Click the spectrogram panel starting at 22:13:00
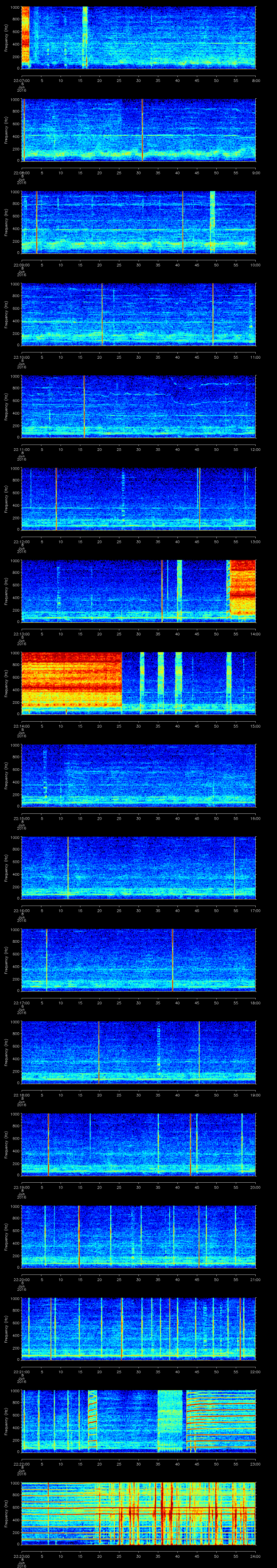This screenshot has width=277, height=1568. (x=139, y=591)
